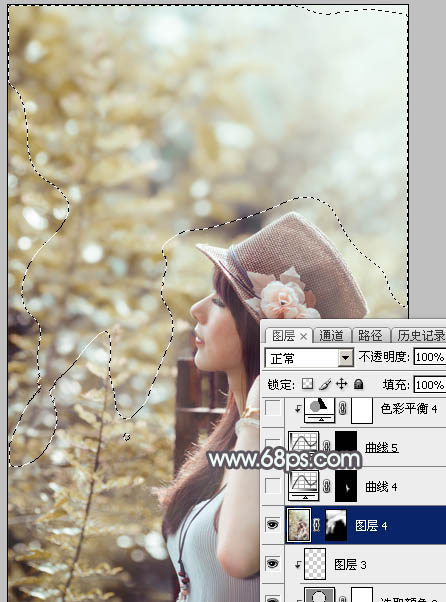
Task: Click the lock all padlock icon
Action: tap(358, 384)
